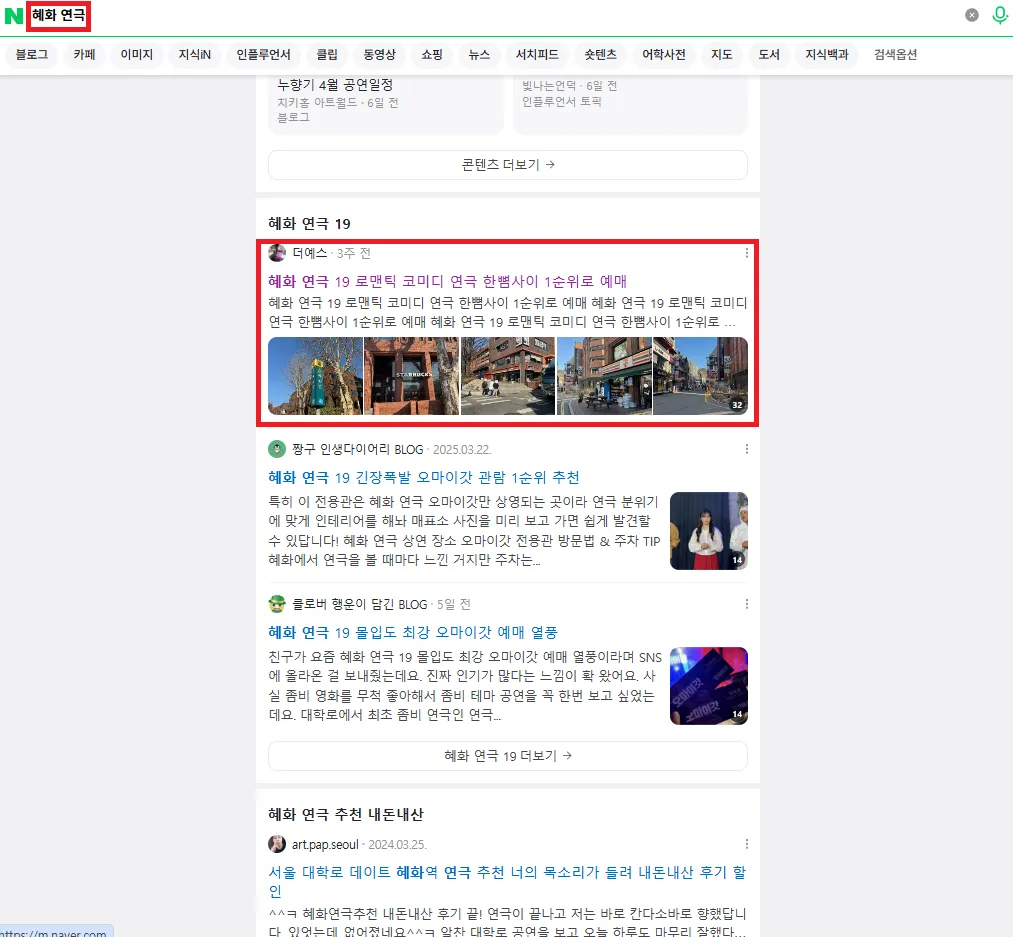Open 검색옵션 search options
This screenshot has height=937, width=1013.
[x=895, y=55]
